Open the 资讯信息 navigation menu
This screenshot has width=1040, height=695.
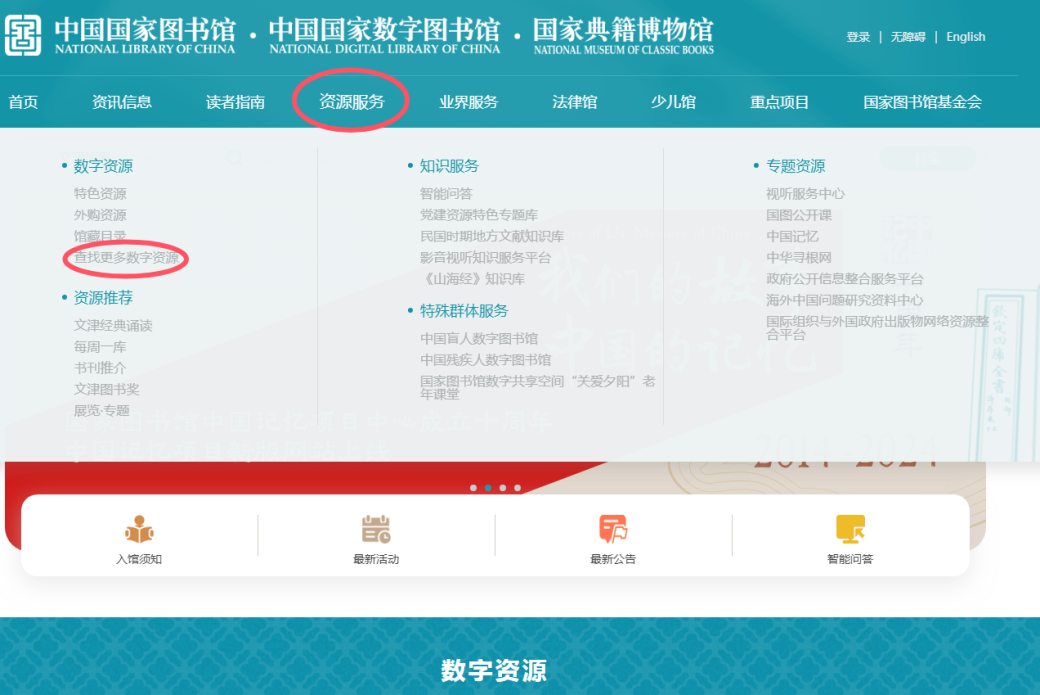122,102
